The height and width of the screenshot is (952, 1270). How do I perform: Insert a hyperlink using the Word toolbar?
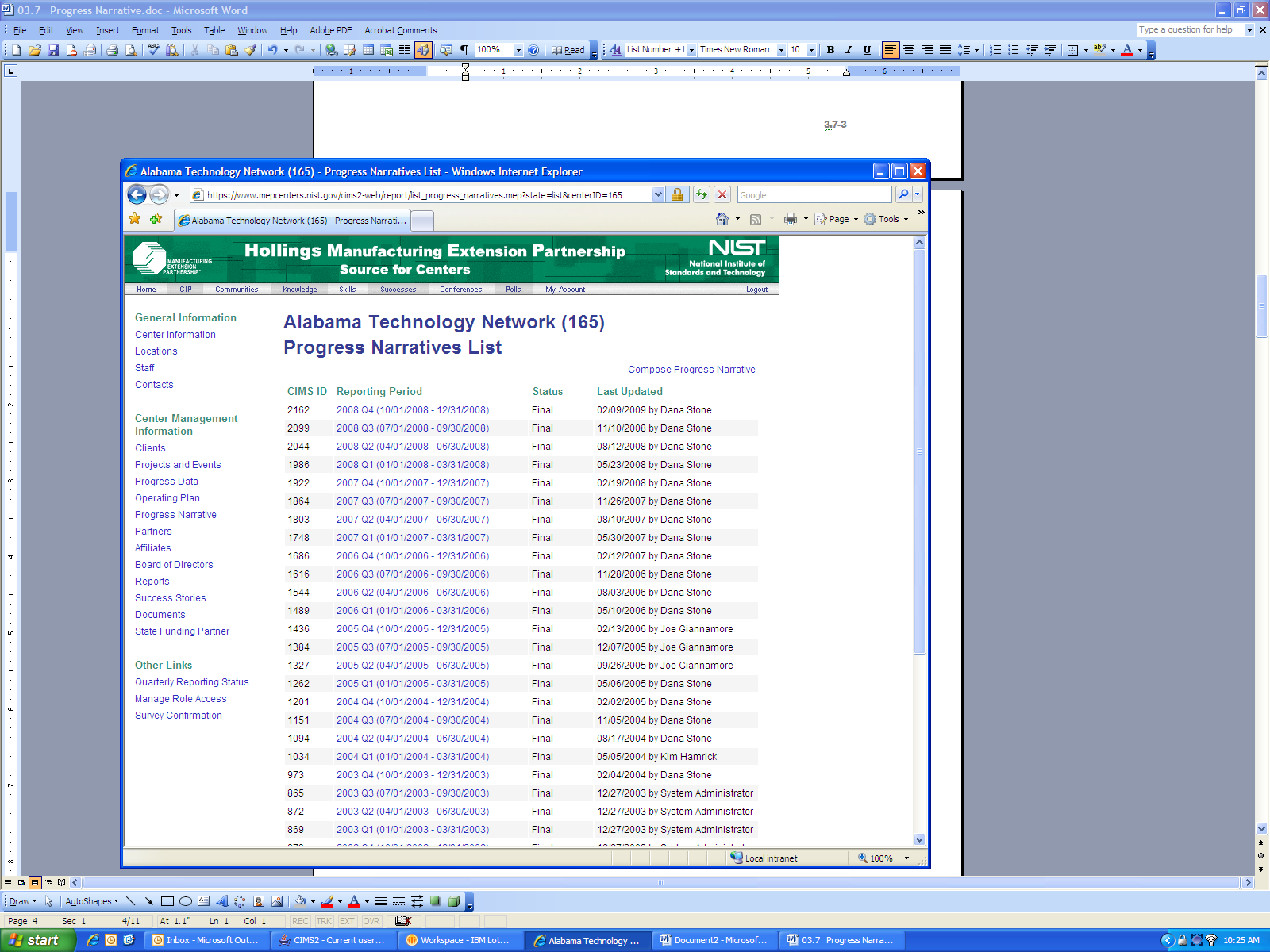331,50
